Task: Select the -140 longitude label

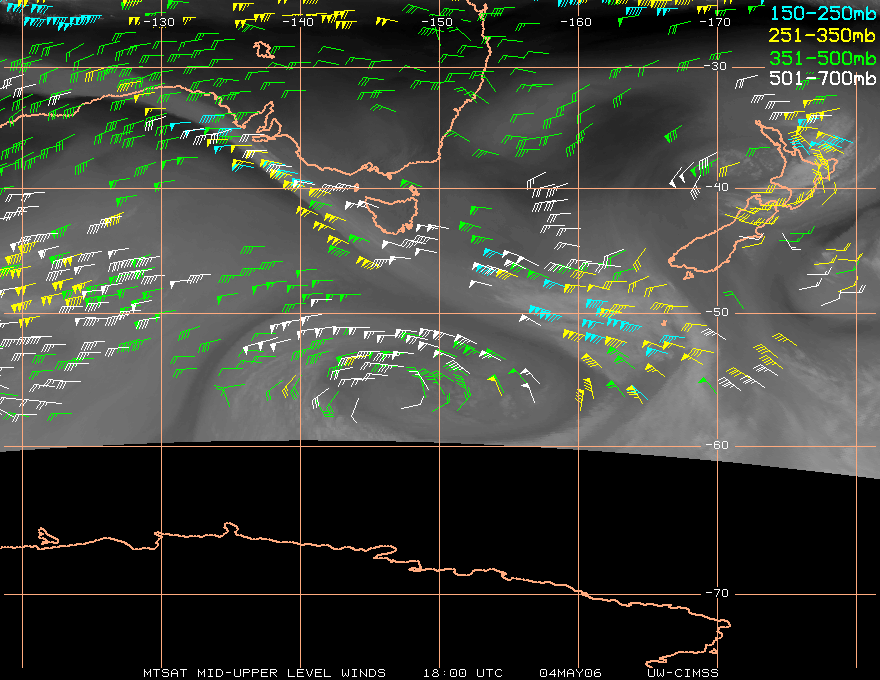Action: 297,22
